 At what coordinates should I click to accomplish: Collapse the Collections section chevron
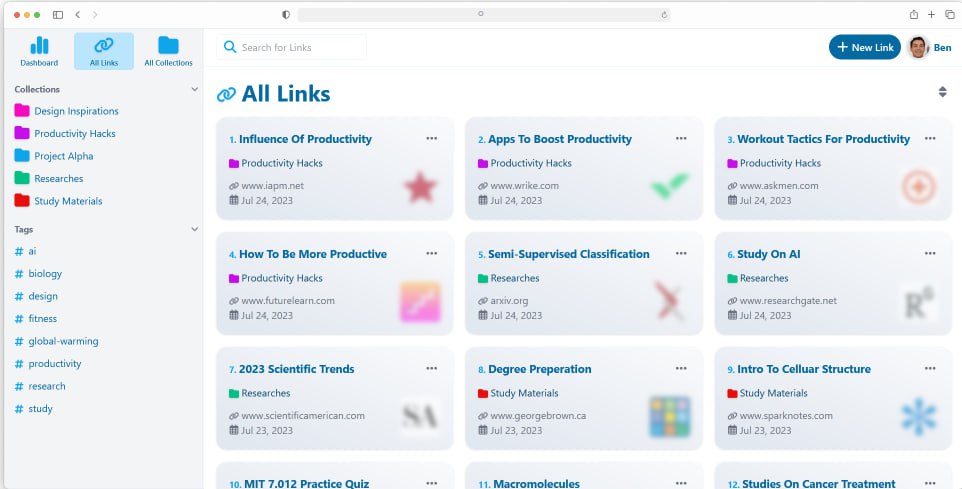tap(194, 89)
